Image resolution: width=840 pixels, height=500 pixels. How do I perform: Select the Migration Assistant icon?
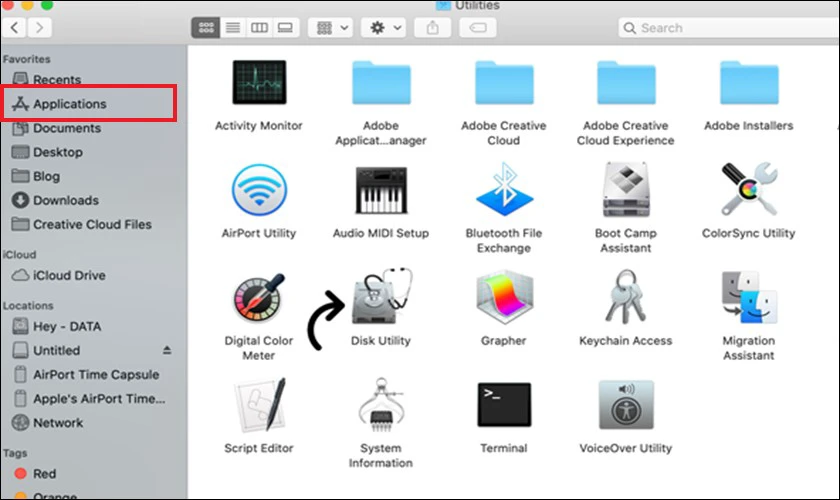(749, 297)
